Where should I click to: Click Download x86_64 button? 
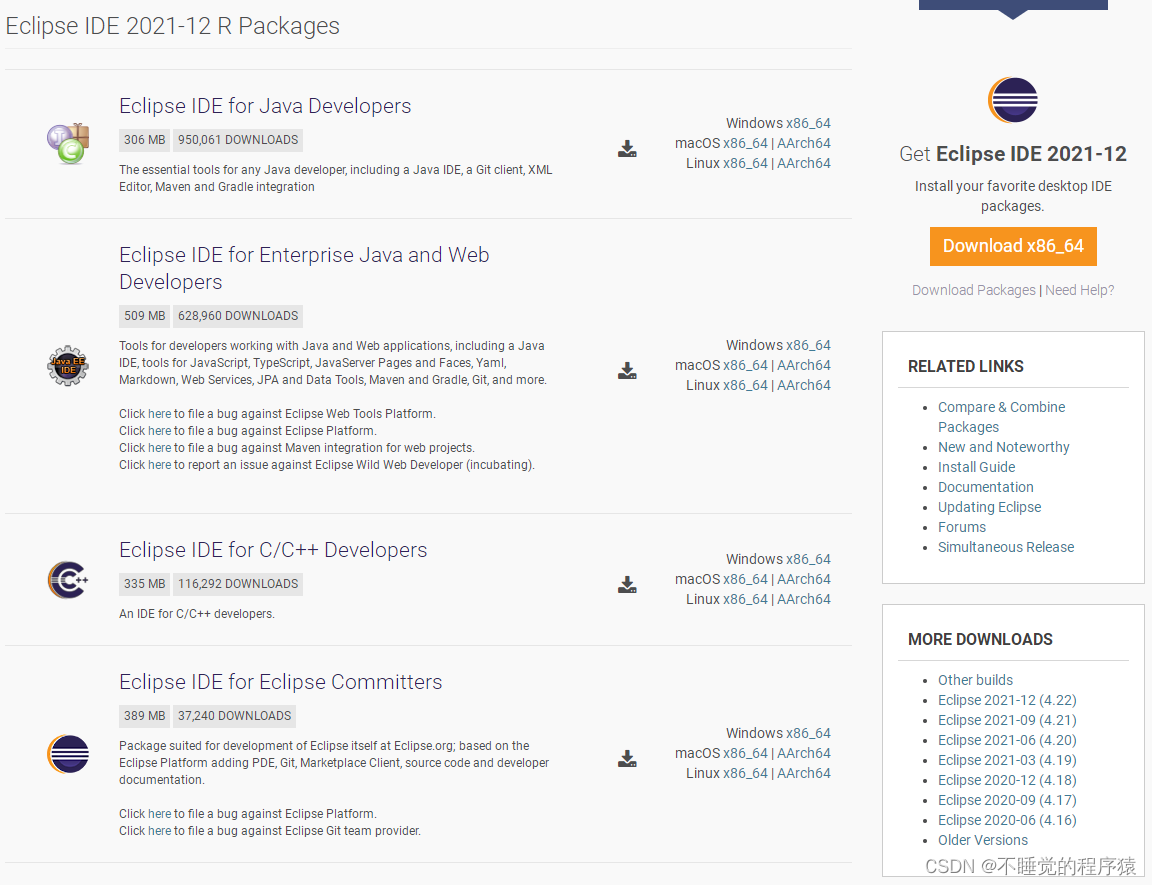(1013, 246)
